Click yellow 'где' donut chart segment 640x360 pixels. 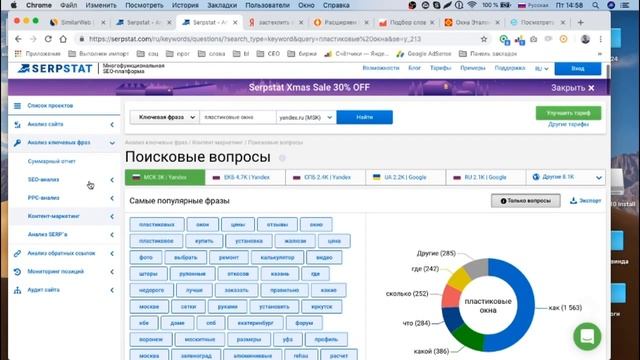point(460,279)
